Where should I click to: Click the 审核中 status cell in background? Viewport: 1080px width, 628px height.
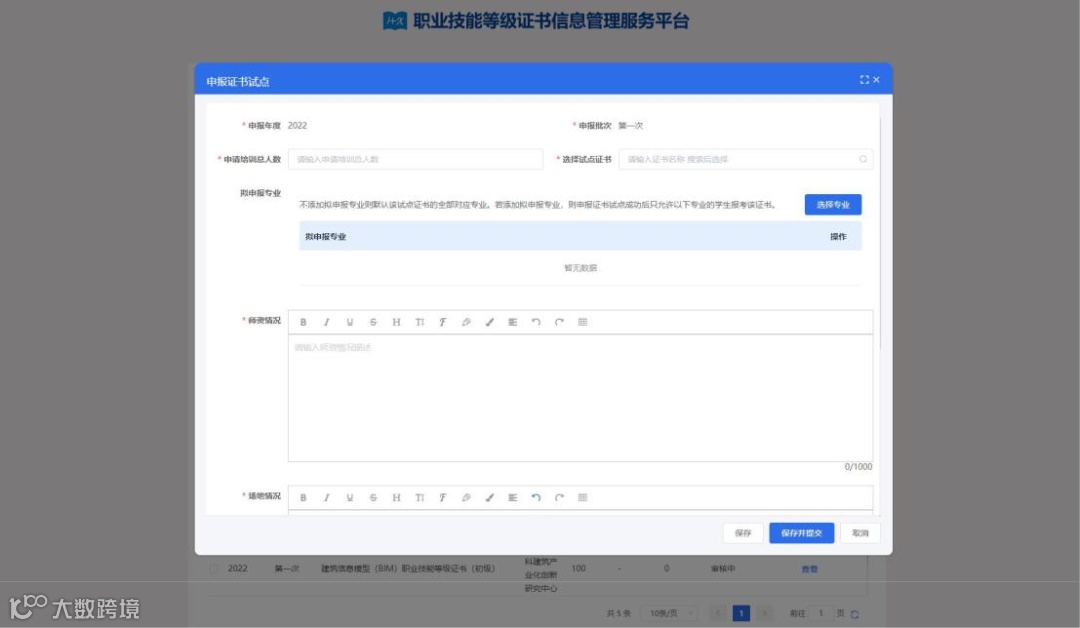pyautogui.click(x=723, y=569)
